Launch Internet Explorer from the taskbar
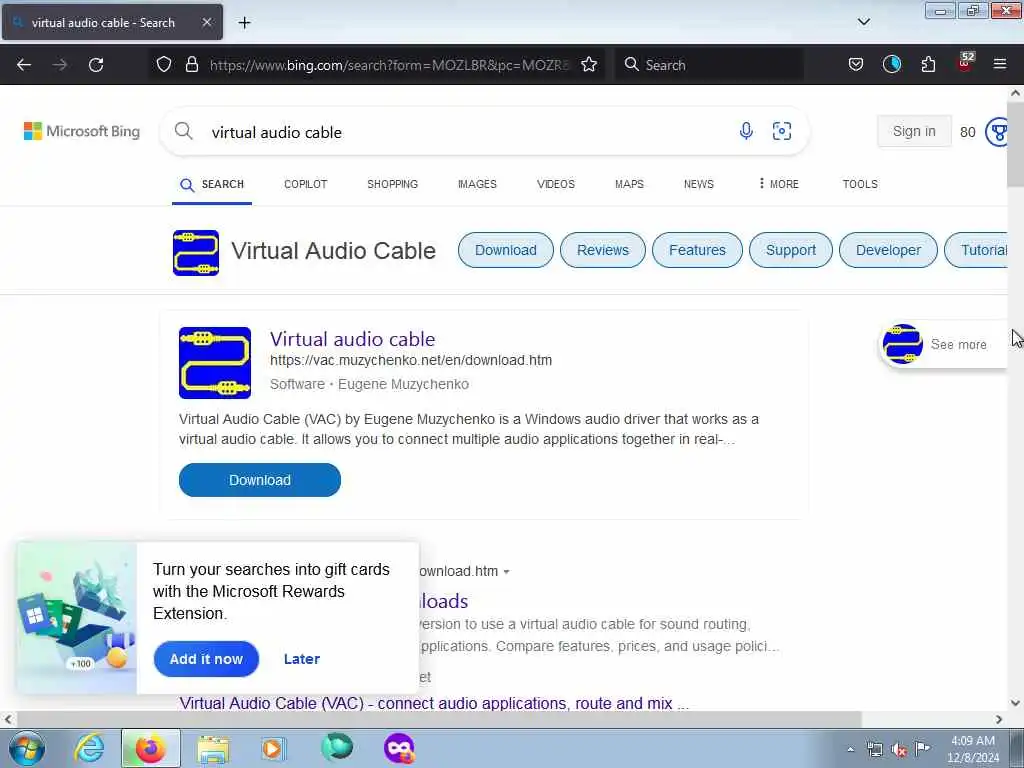 click(x=89, y=748)
